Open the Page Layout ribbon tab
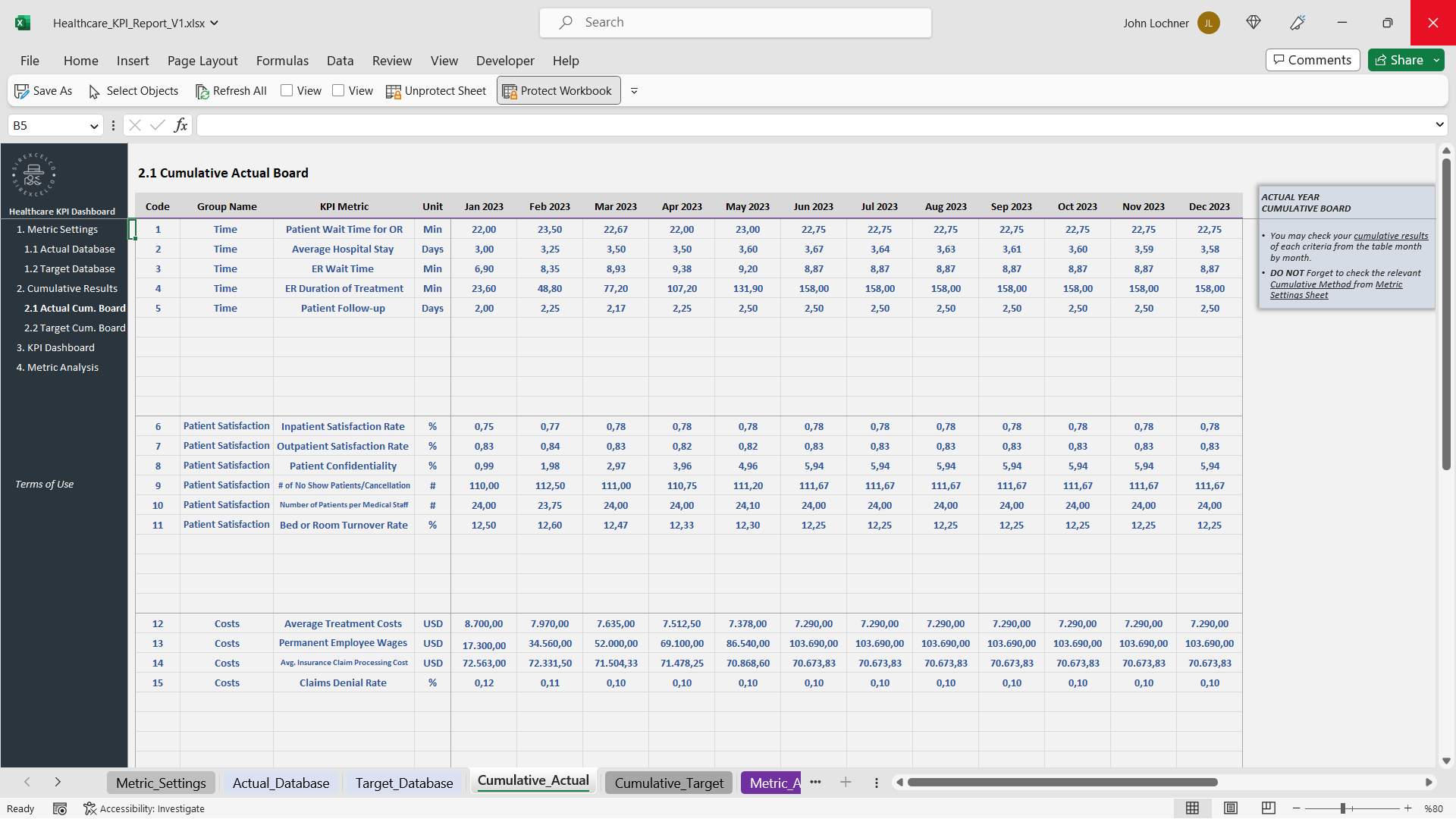Screen dimensions: 1456x819 (202, 61)
